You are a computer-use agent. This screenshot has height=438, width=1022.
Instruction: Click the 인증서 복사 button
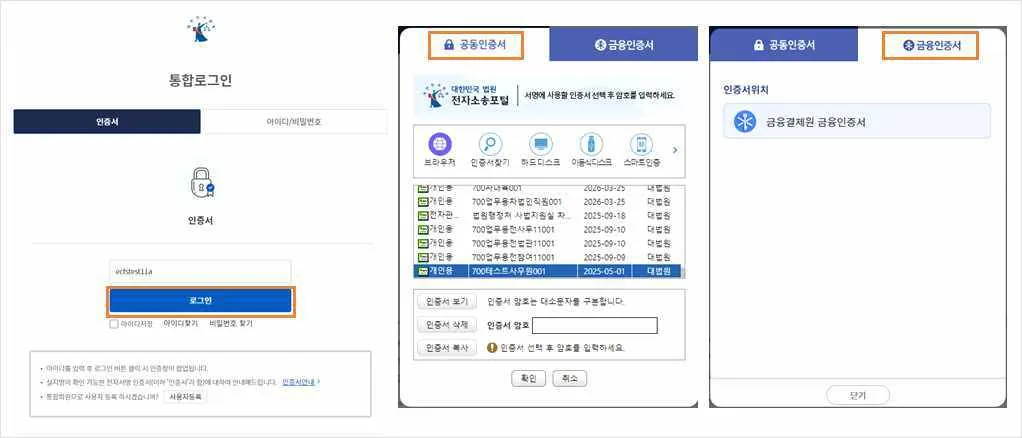[447, 348]
